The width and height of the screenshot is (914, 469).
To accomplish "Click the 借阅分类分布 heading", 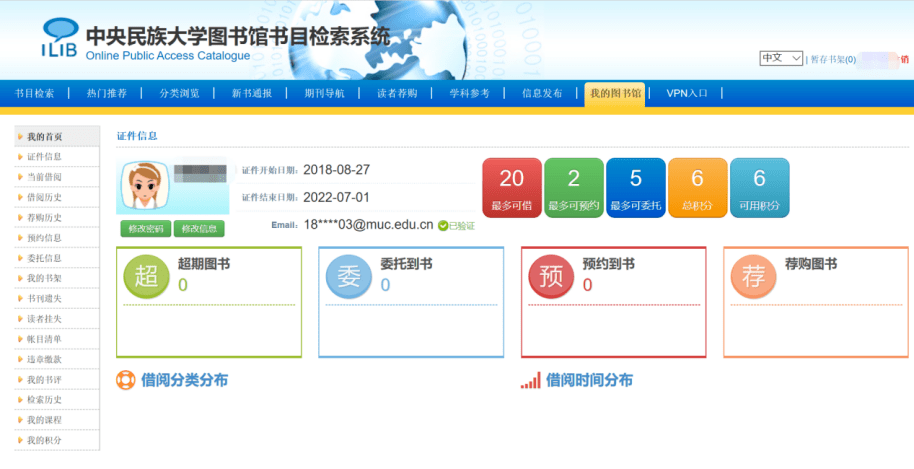I will click(184, 380).
